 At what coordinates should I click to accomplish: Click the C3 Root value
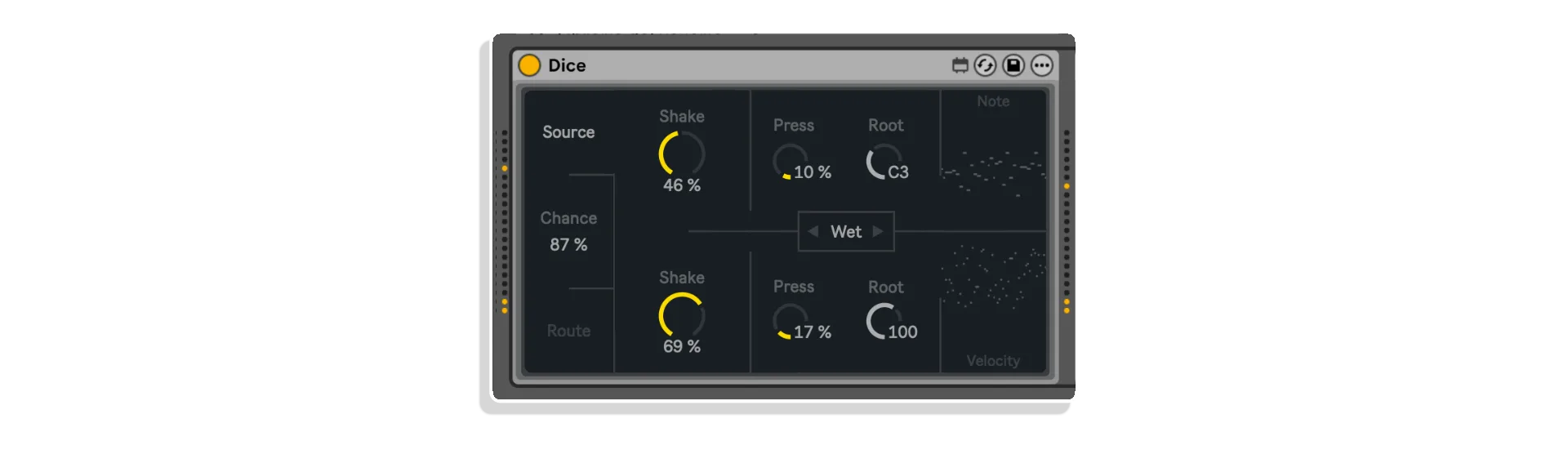(x=898, y=172)
